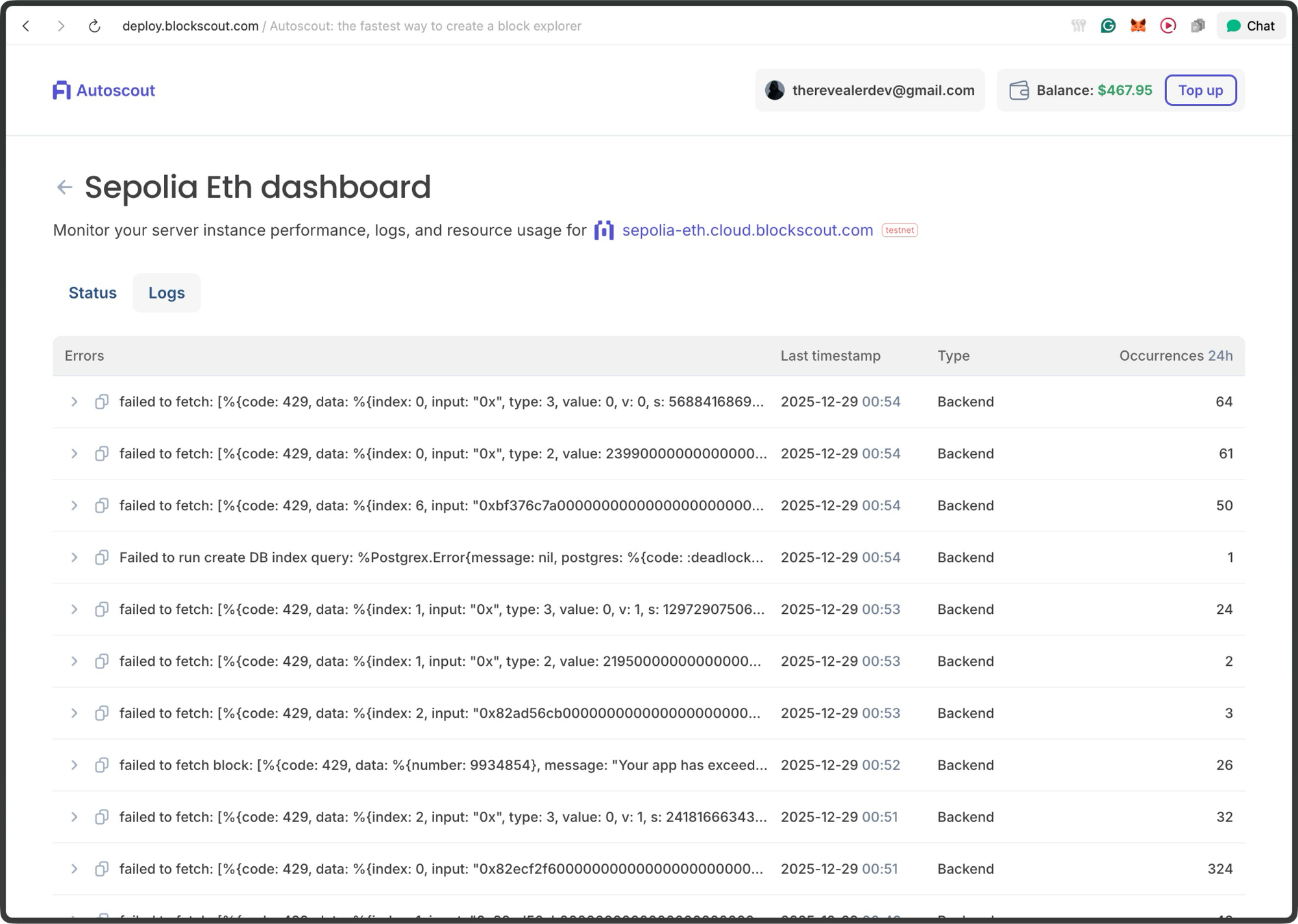Copy the first 429 error message
This screenshot has width=1298, height=924.
(x=101, y=402)
